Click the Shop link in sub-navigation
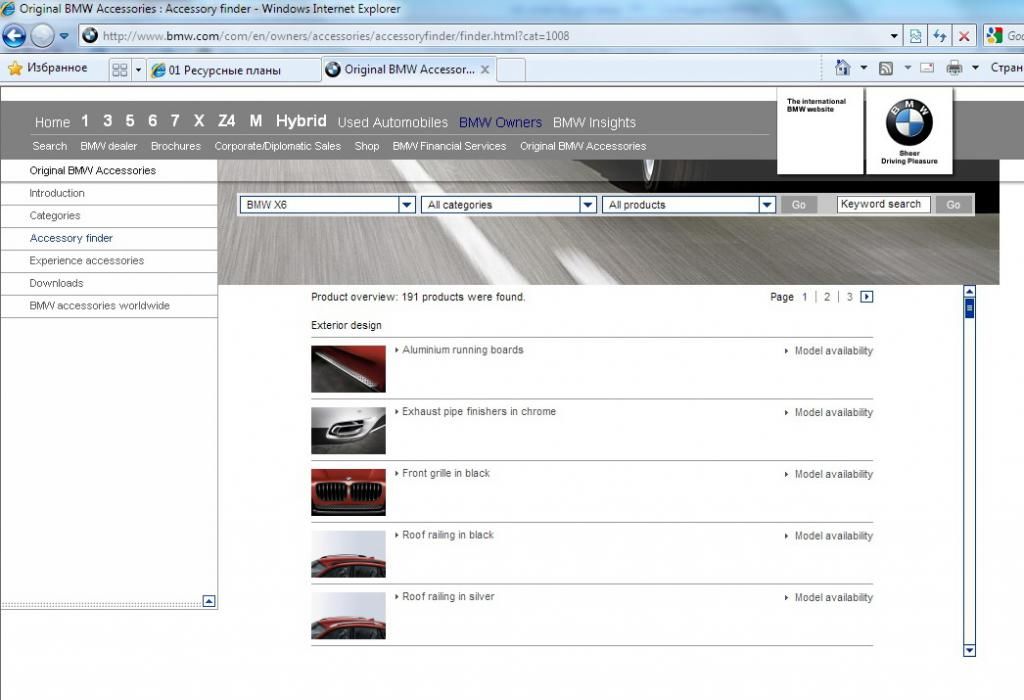This screenshot has height=700, width=1024. click(x=367, y=146)
